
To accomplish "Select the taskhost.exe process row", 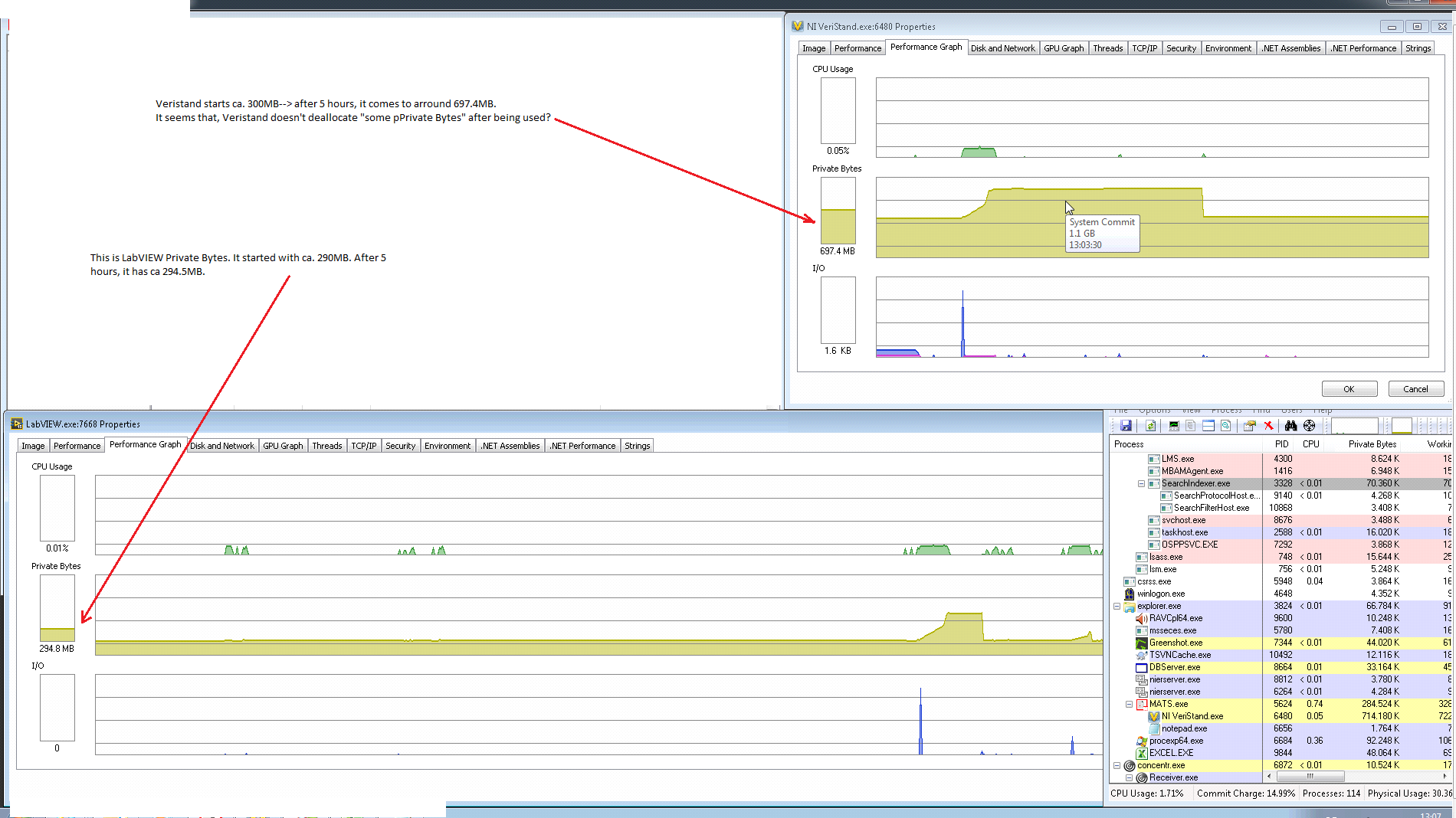I will [1281, 532].
